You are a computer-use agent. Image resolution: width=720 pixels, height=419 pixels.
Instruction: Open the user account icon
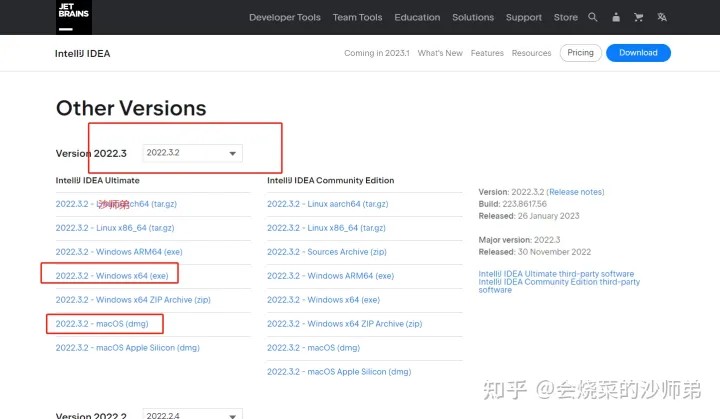(x=615, y=17)
